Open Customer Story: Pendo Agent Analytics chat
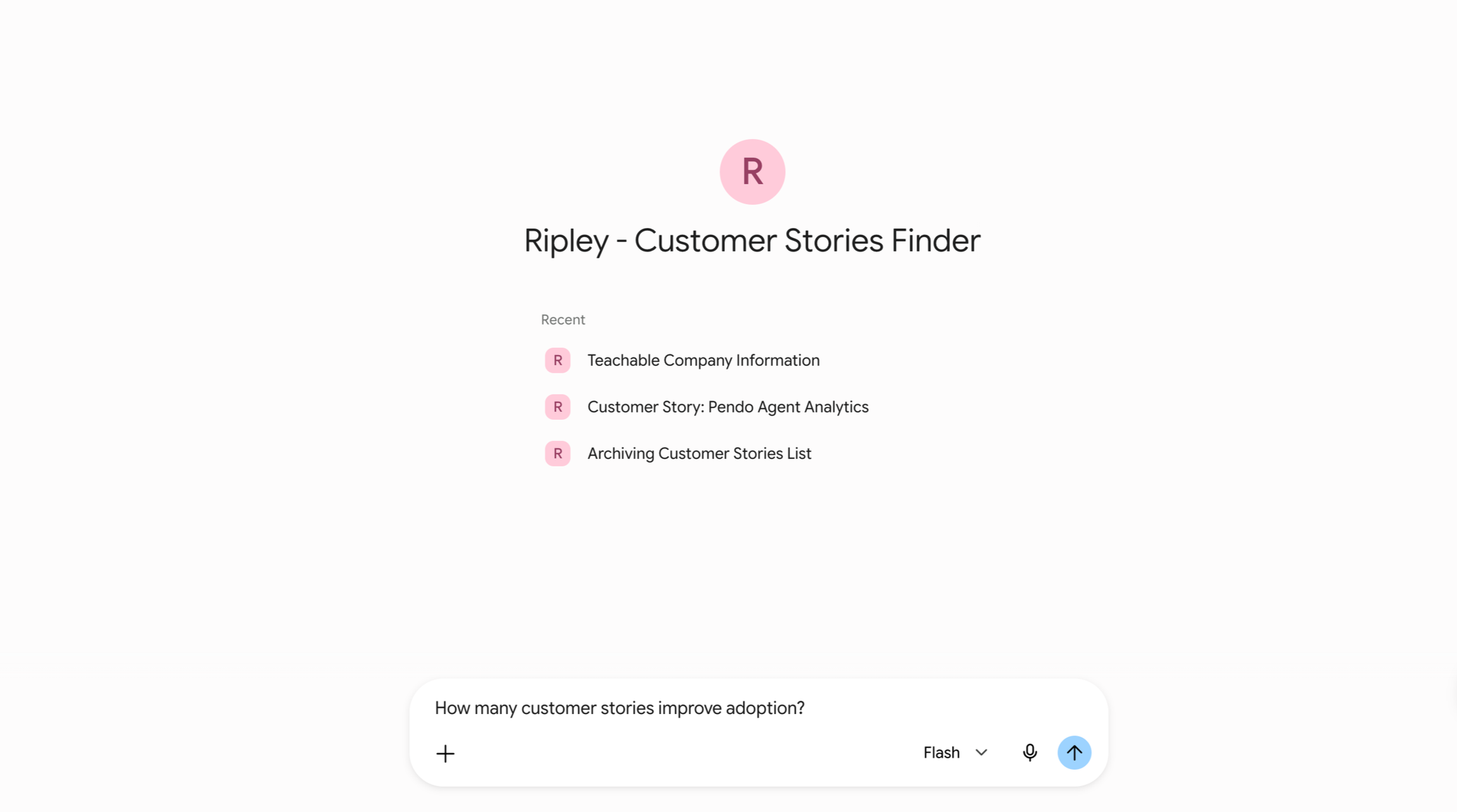1457x812 pixels. click(x=728, y=407)
